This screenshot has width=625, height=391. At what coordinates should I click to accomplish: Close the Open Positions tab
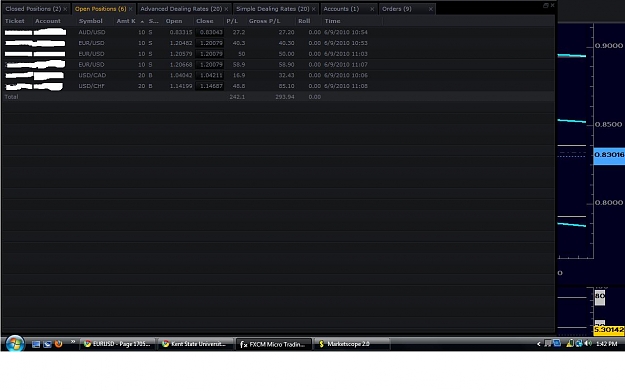[x=131, y=9]
